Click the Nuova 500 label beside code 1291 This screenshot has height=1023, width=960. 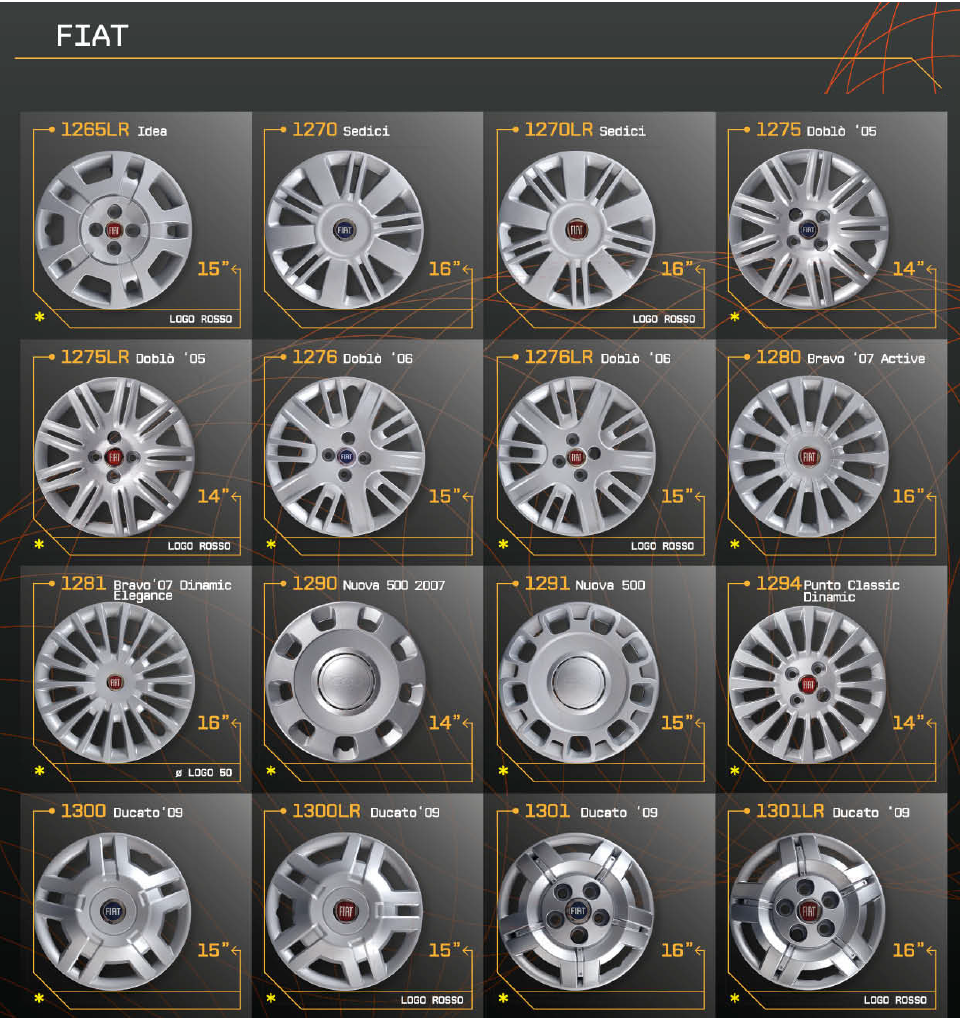[610, 585]
